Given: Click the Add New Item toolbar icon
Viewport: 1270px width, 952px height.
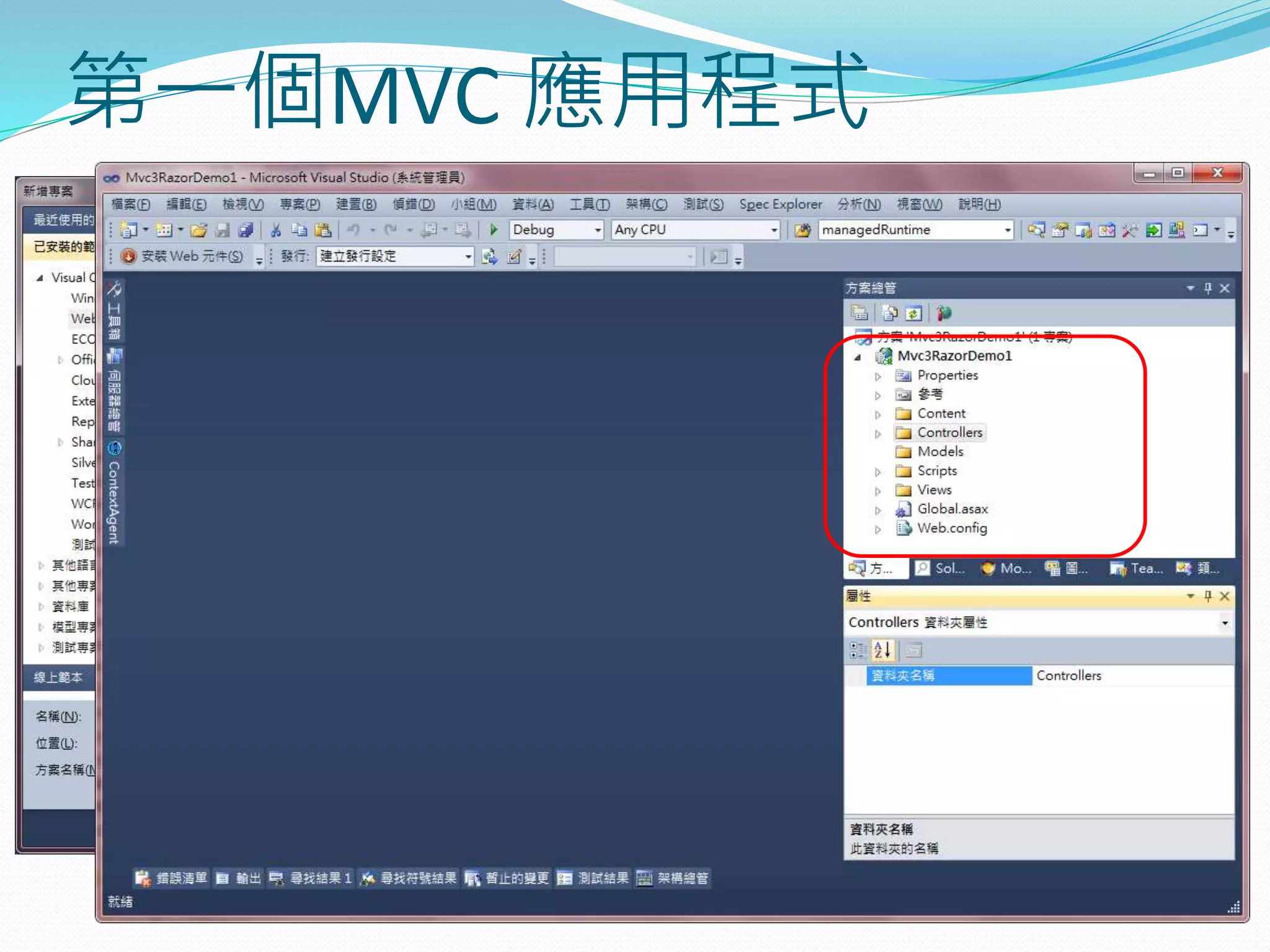Looking at the screenshot, I should tap(164, 230).
